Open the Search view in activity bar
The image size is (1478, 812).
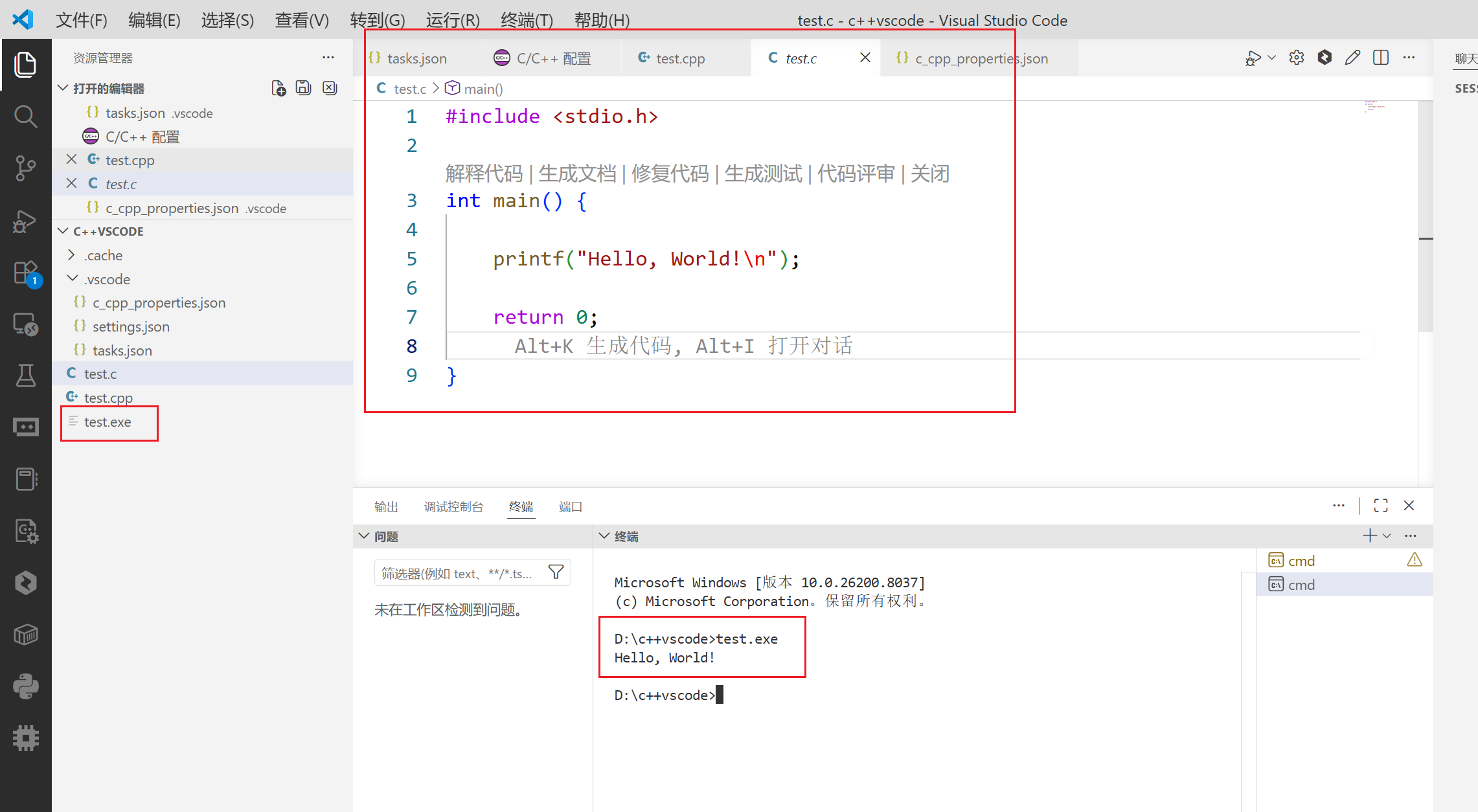pos(25,117)
